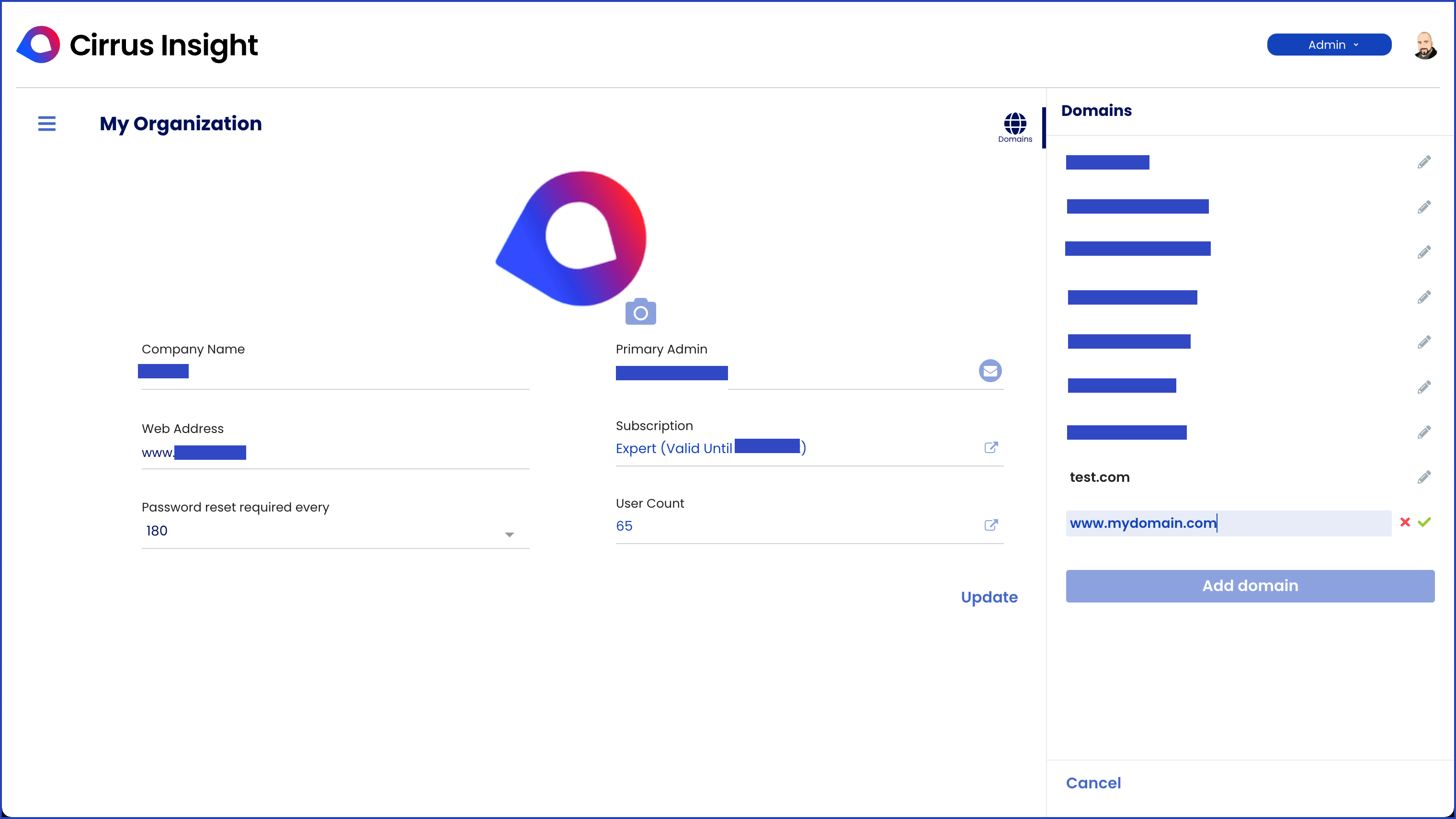Click the pencil icon for the second domain
The image size is (1456, 819).
tap(1424, 207)
